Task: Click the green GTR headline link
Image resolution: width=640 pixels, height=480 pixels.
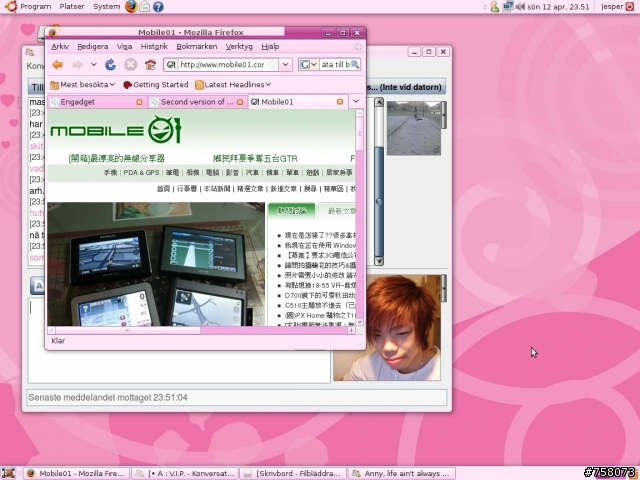Action: point(255,158)
